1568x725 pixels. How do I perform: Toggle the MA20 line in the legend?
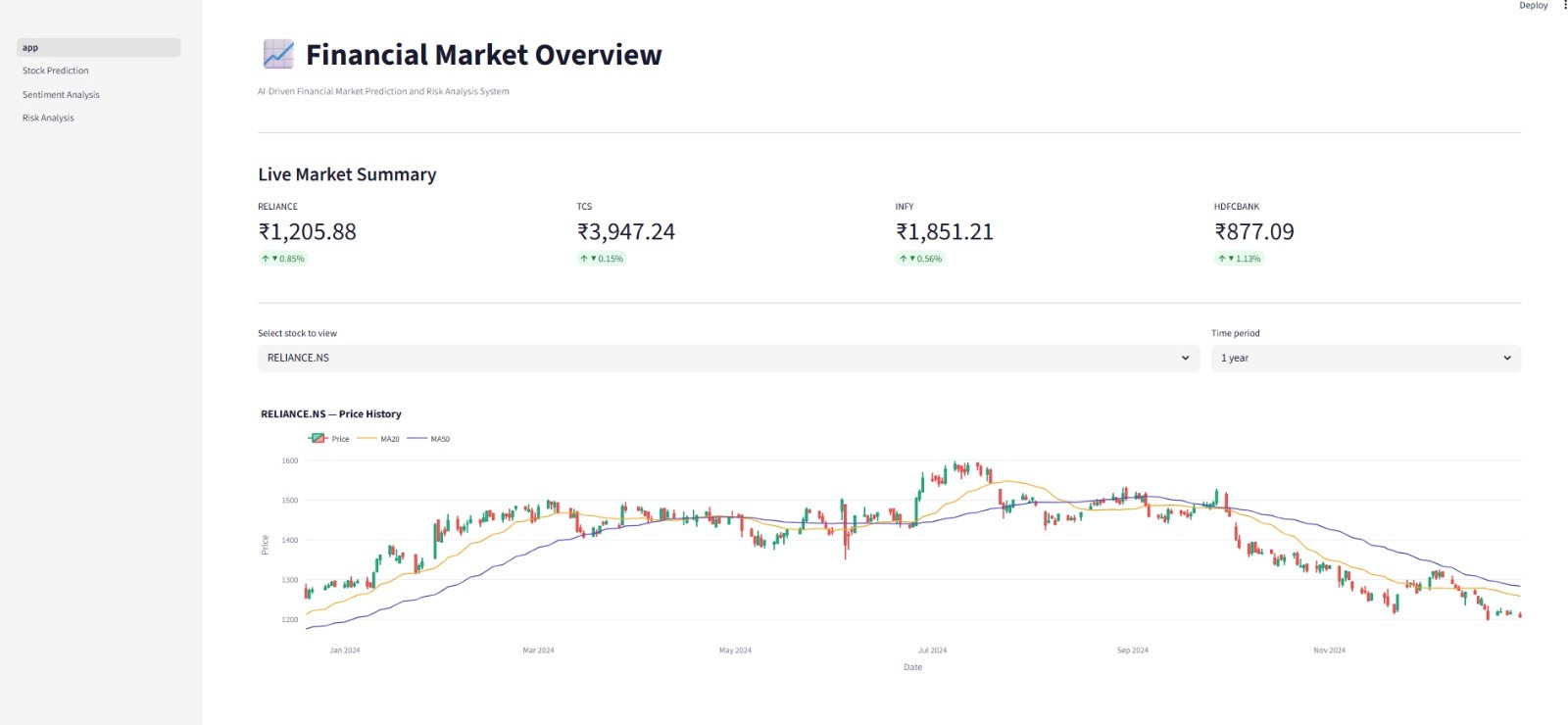pos(378,439)
